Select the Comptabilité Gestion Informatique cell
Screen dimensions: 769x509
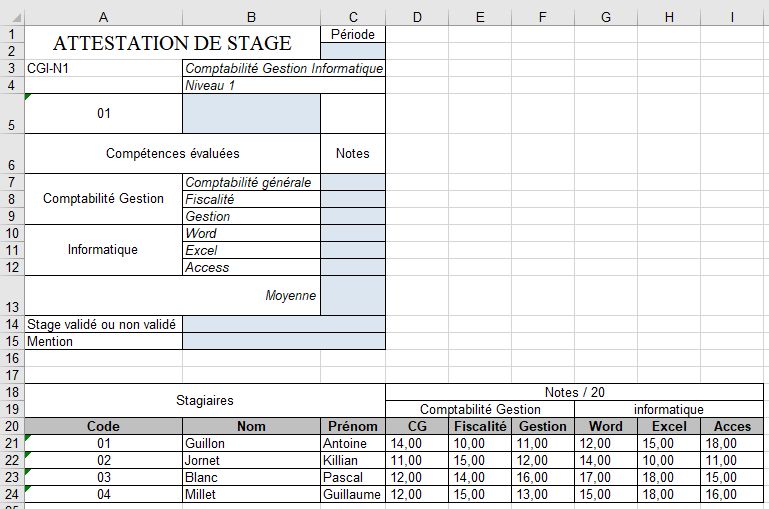284,68
